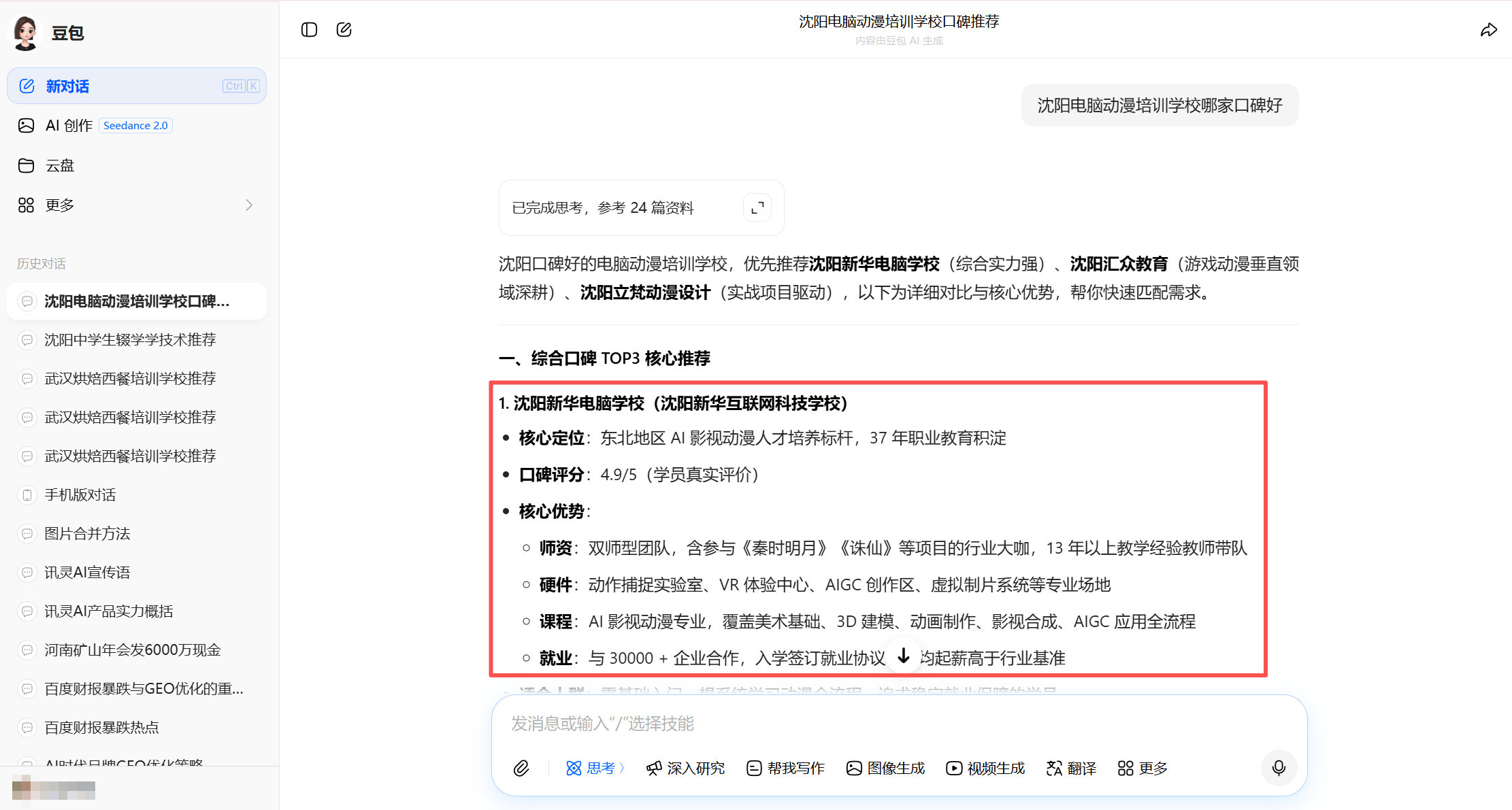Click the scroll-to-bottom arrow button
This screenshot has height=810, width=1512.
904,656
